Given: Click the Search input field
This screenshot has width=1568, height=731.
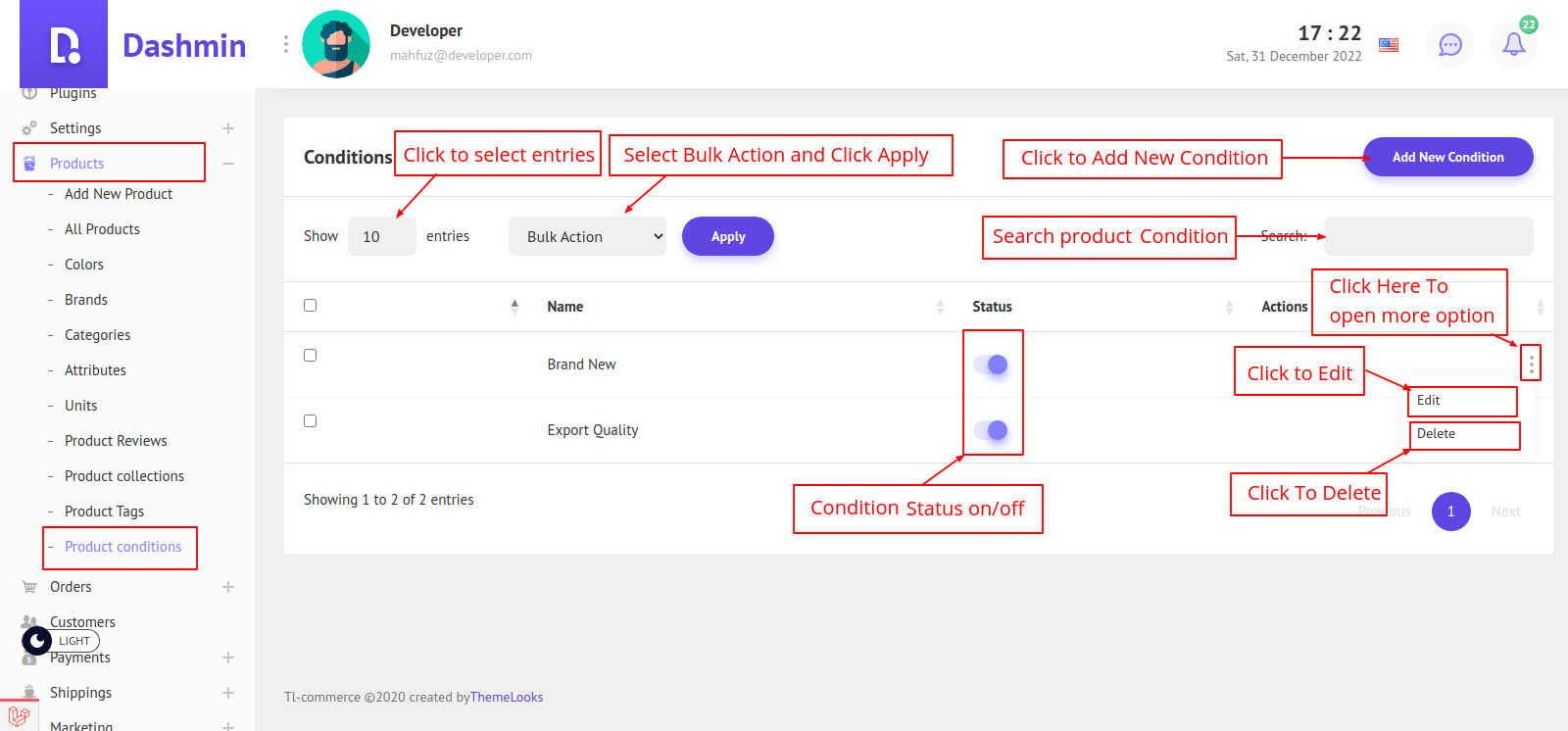Looking at the screenshot, I should pos(1428,236).
